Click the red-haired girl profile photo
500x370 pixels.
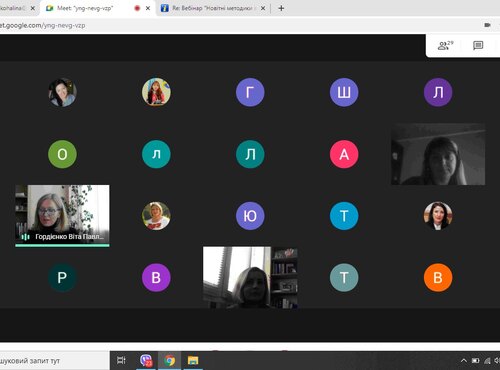[156, 92]
